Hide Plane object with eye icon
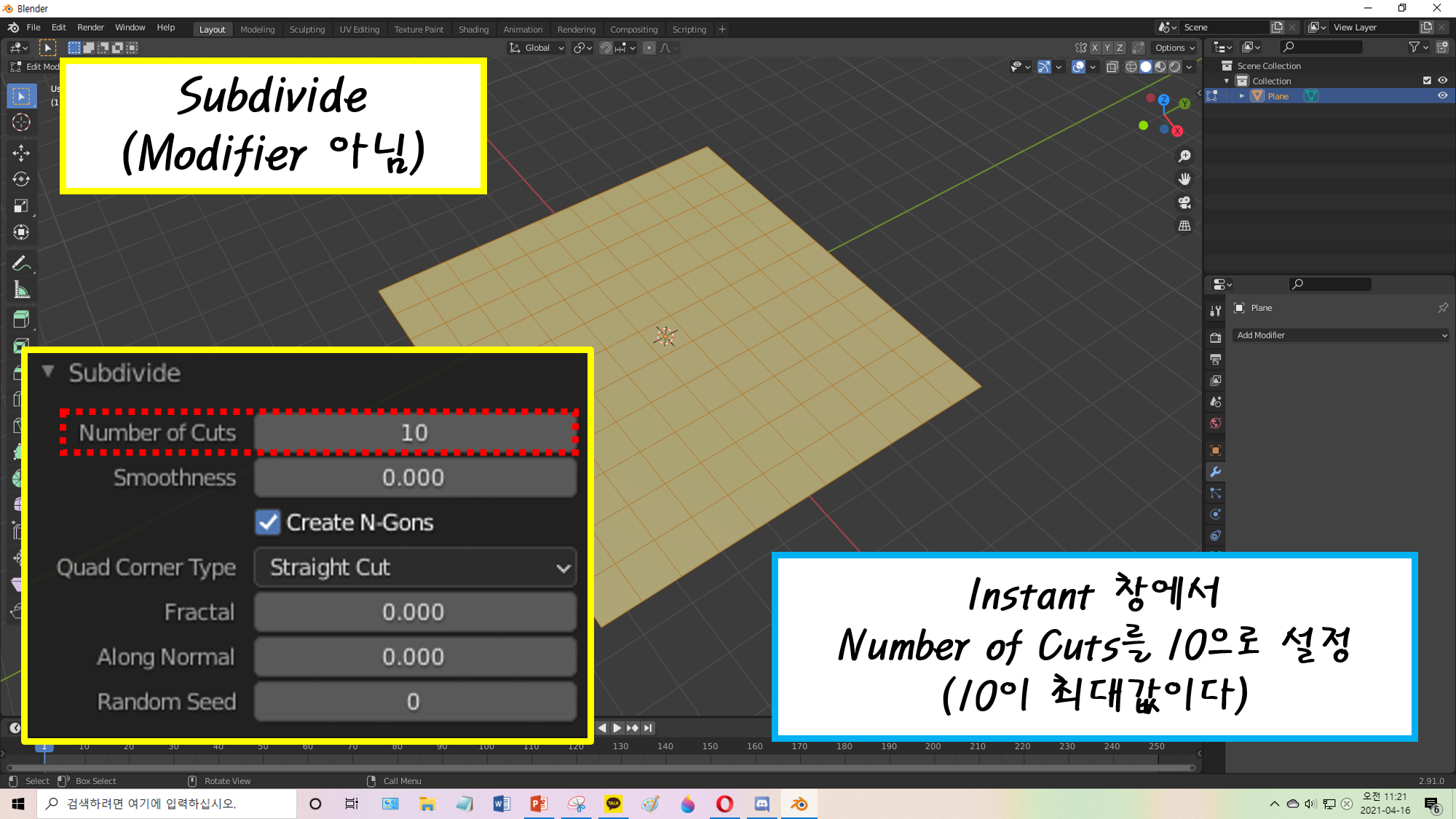This screenshot has height=819, width=1456. [x=1442, y=96]
